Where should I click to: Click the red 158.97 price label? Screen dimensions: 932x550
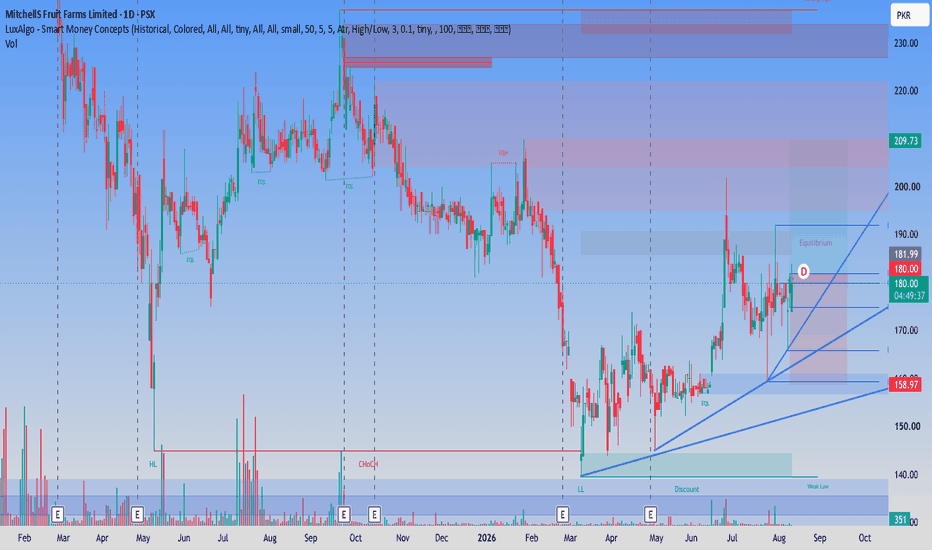pyautogui.click(x=906, y=385)
